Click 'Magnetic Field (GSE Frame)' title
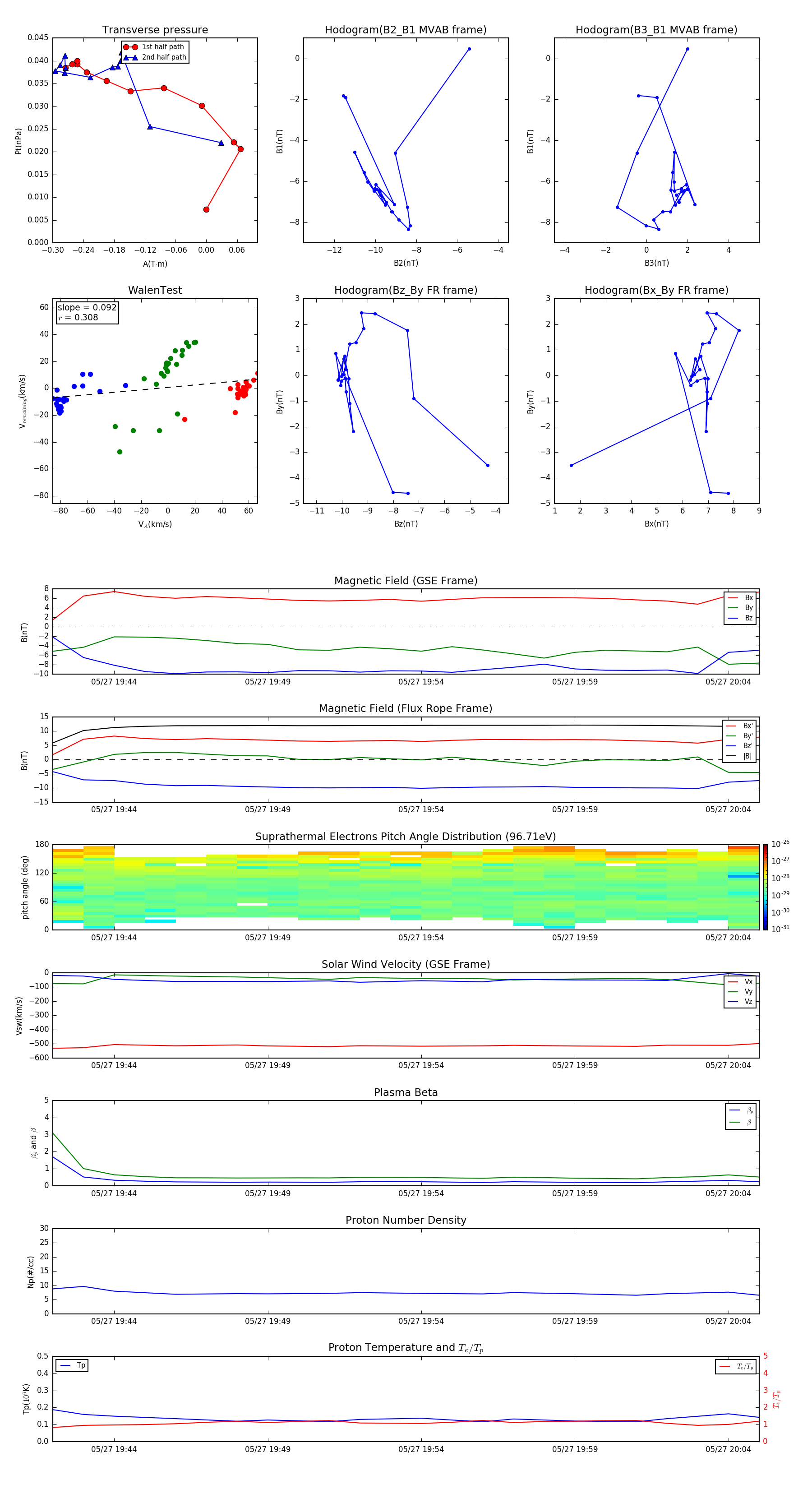Screen dimensions: 812x1489 pos(406,581)
